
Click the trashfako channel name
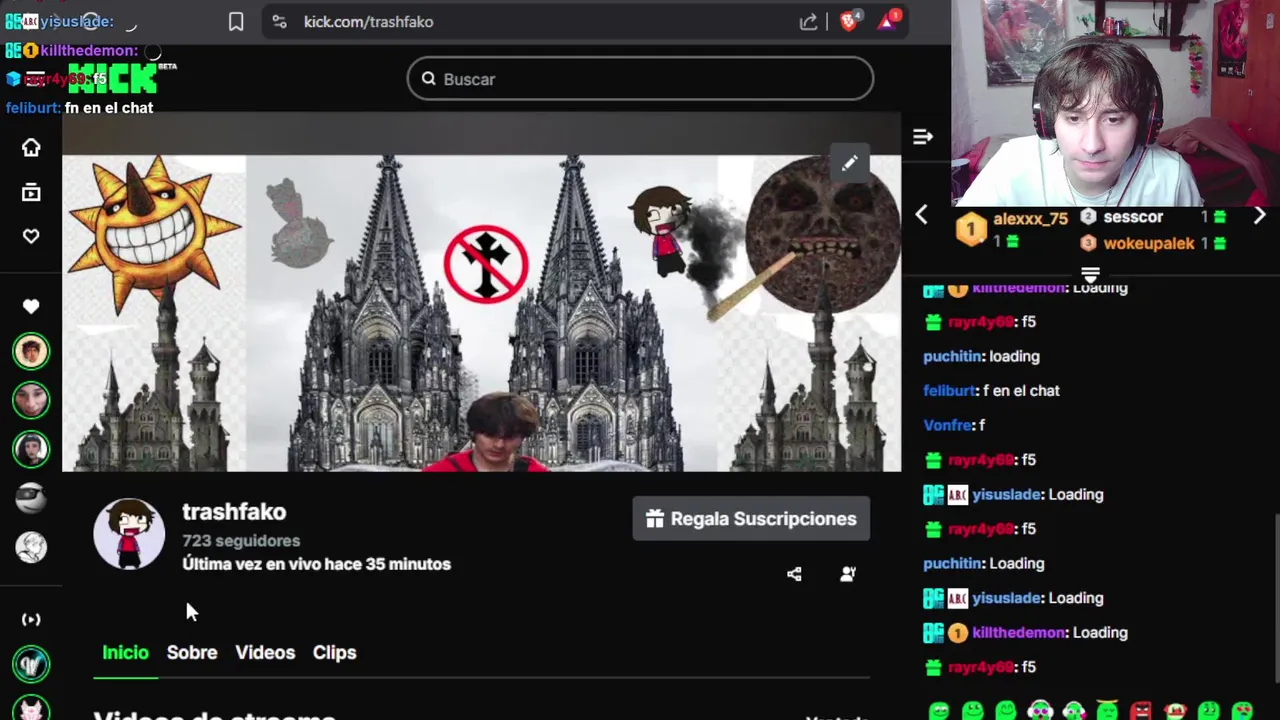234,512
